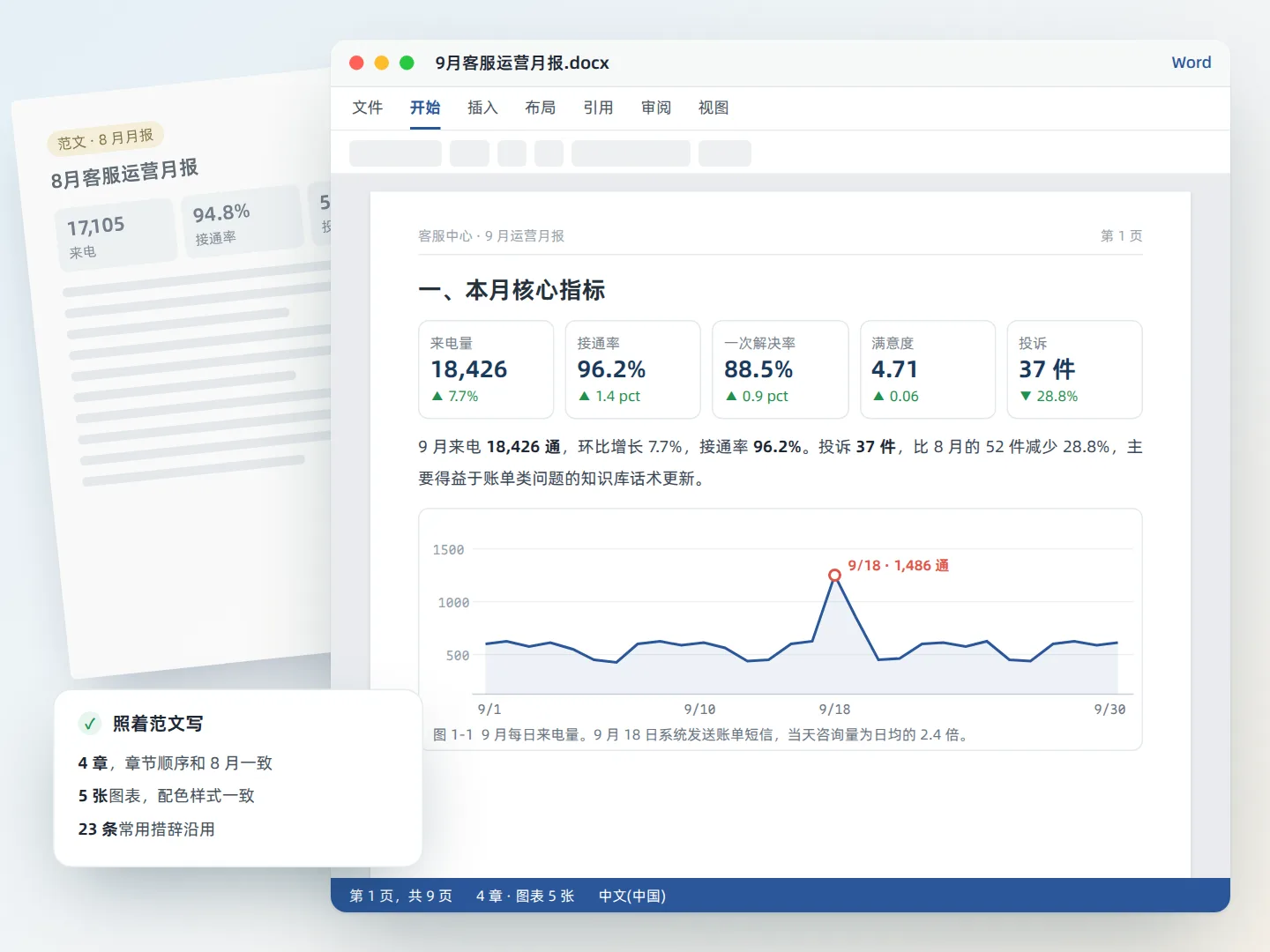Screen dimensions: 1270x952
Task: Click the 500 y-axis label on chart
Action: click(458, 656)
